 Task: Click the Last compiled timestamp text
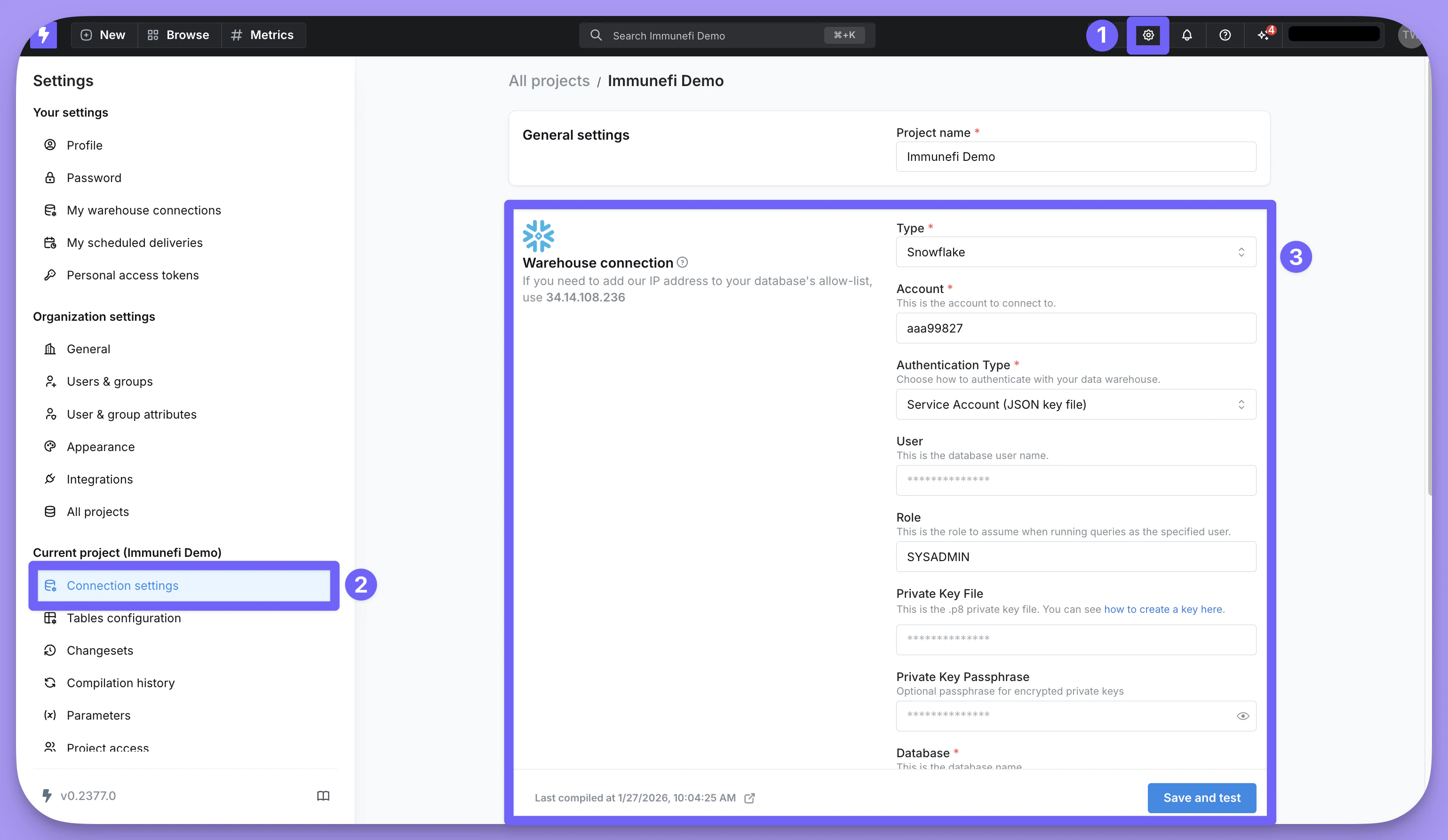[635, 798]
